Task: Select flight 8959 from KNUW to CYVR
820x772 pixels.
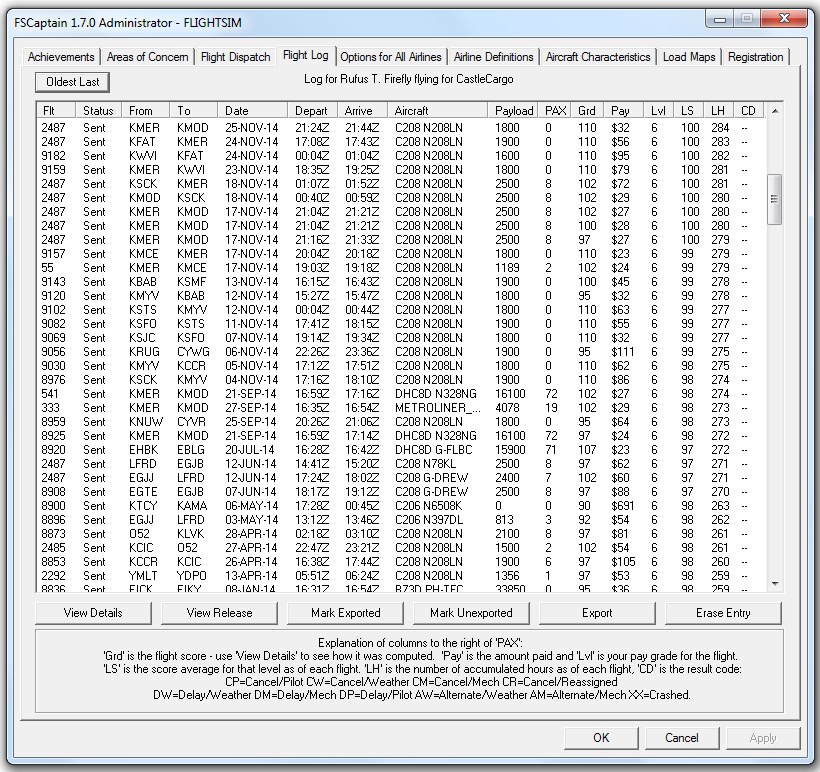Action: 401,422
